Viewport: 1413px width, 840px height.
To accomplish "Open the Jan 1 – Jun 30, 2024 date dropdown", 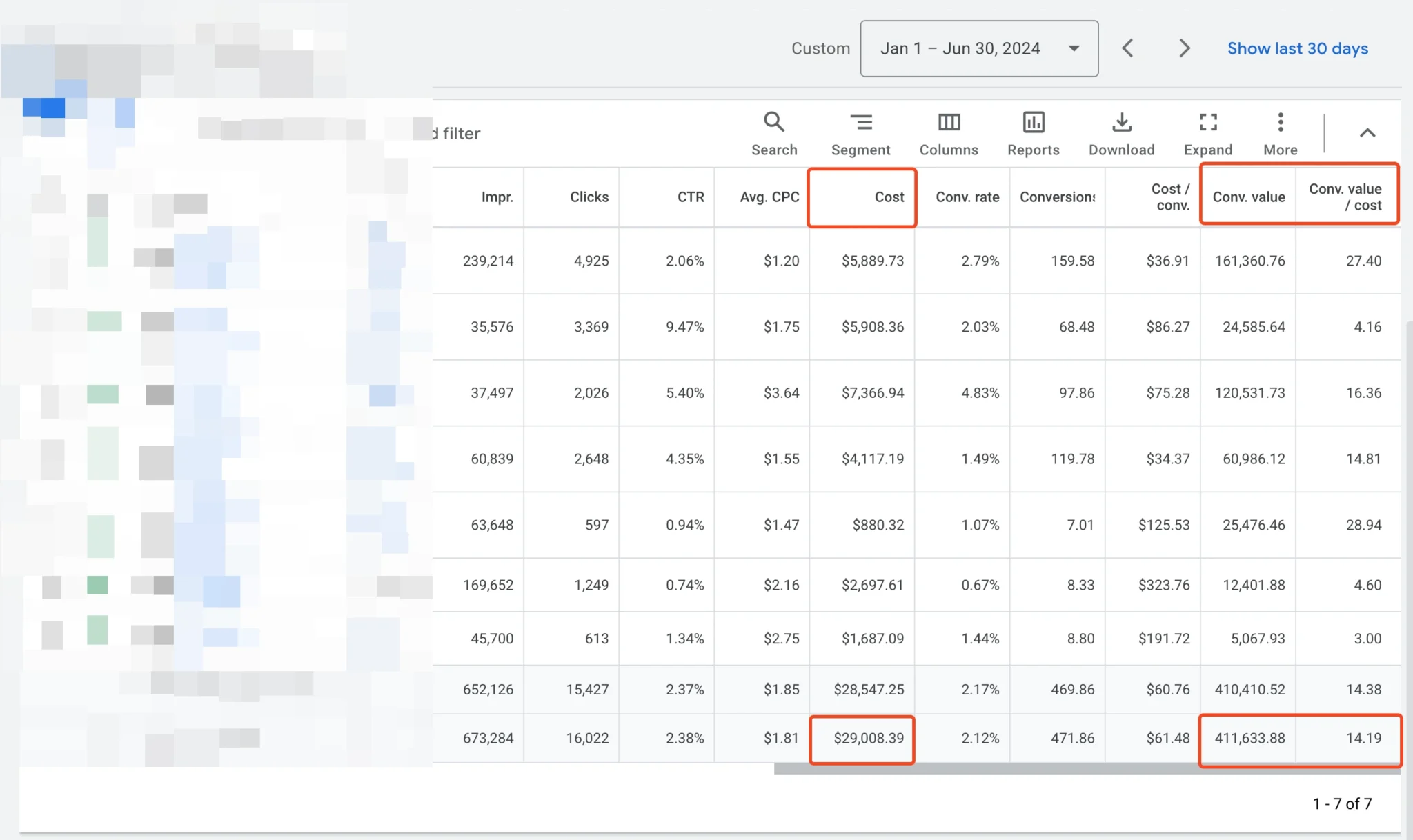I will tap(979, 48).
